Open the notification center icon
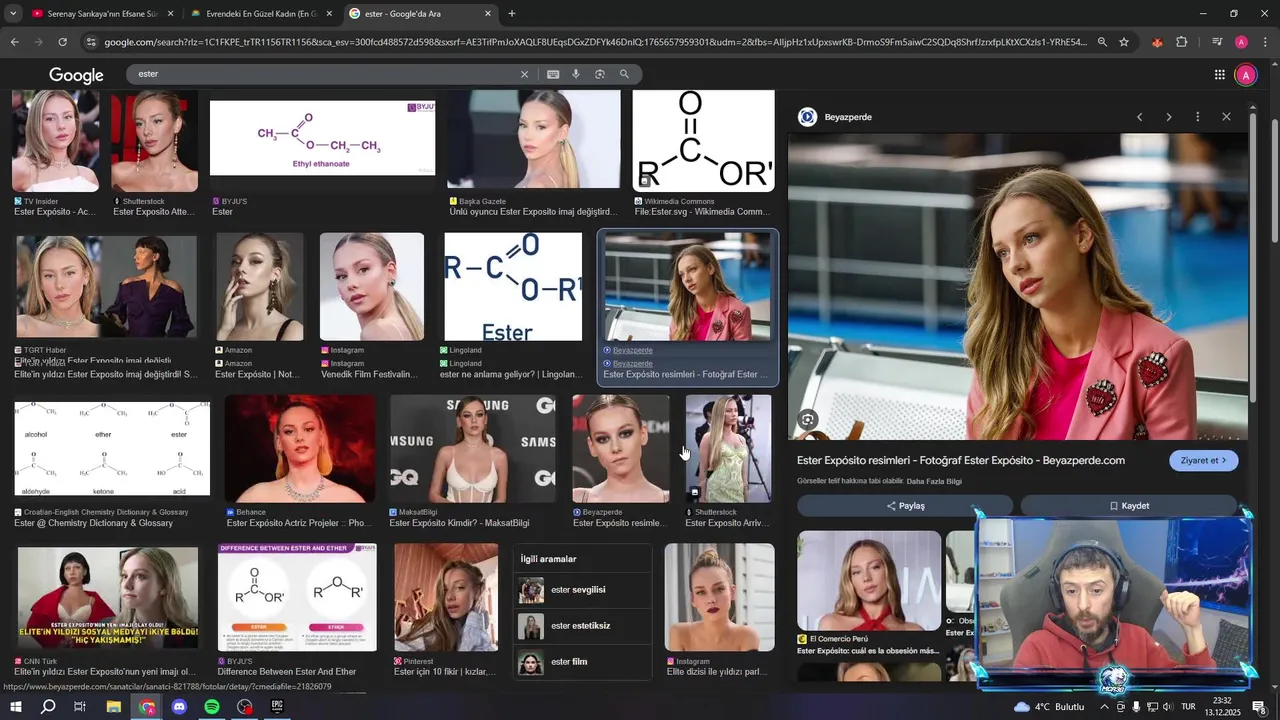This screenshot has width=1280, height=720. pos(1259,707)
